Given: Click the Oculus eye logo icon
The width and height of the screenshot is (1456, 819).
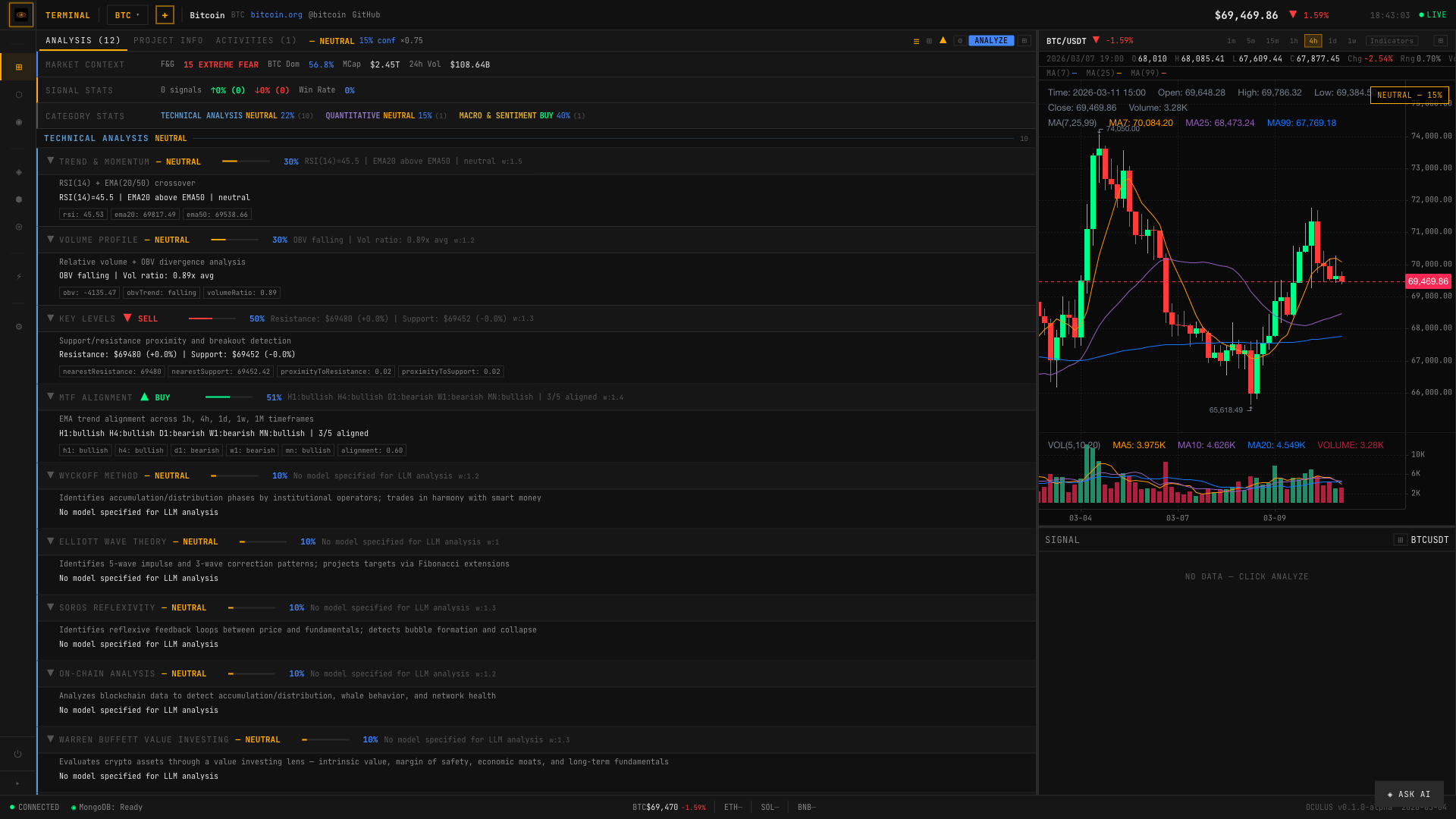Looking at the screenshot, I should (x=20, y=14).
